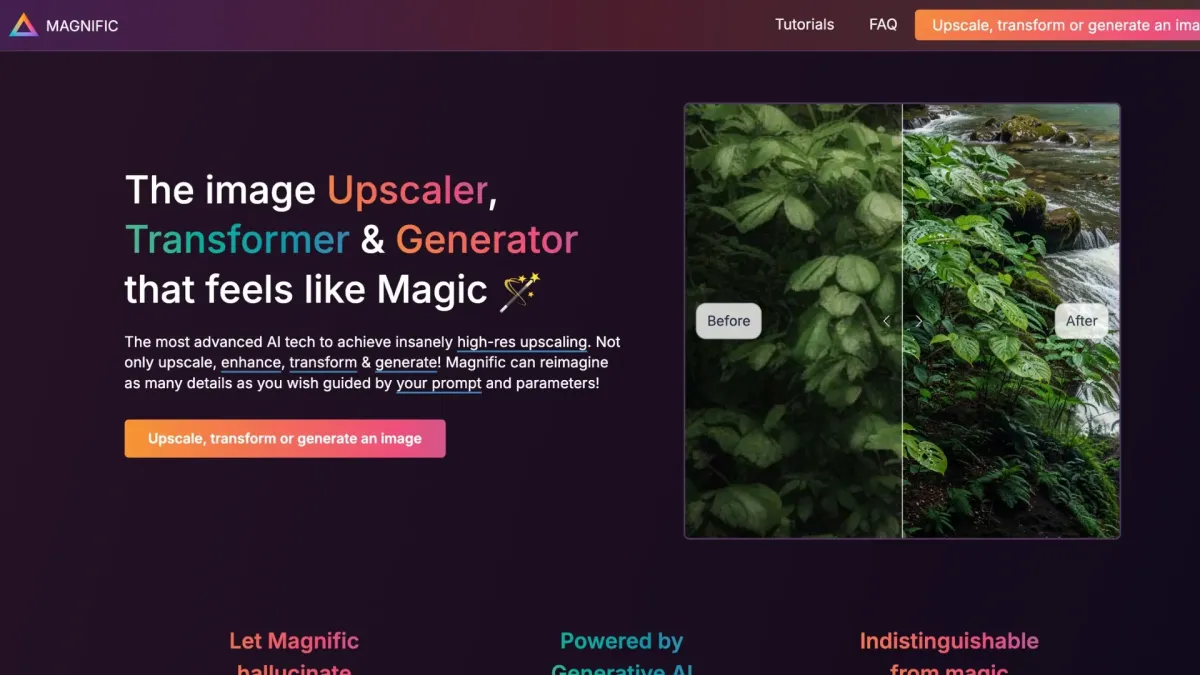Click the main Upscale, transform or generate an image button

click(285, 438)
